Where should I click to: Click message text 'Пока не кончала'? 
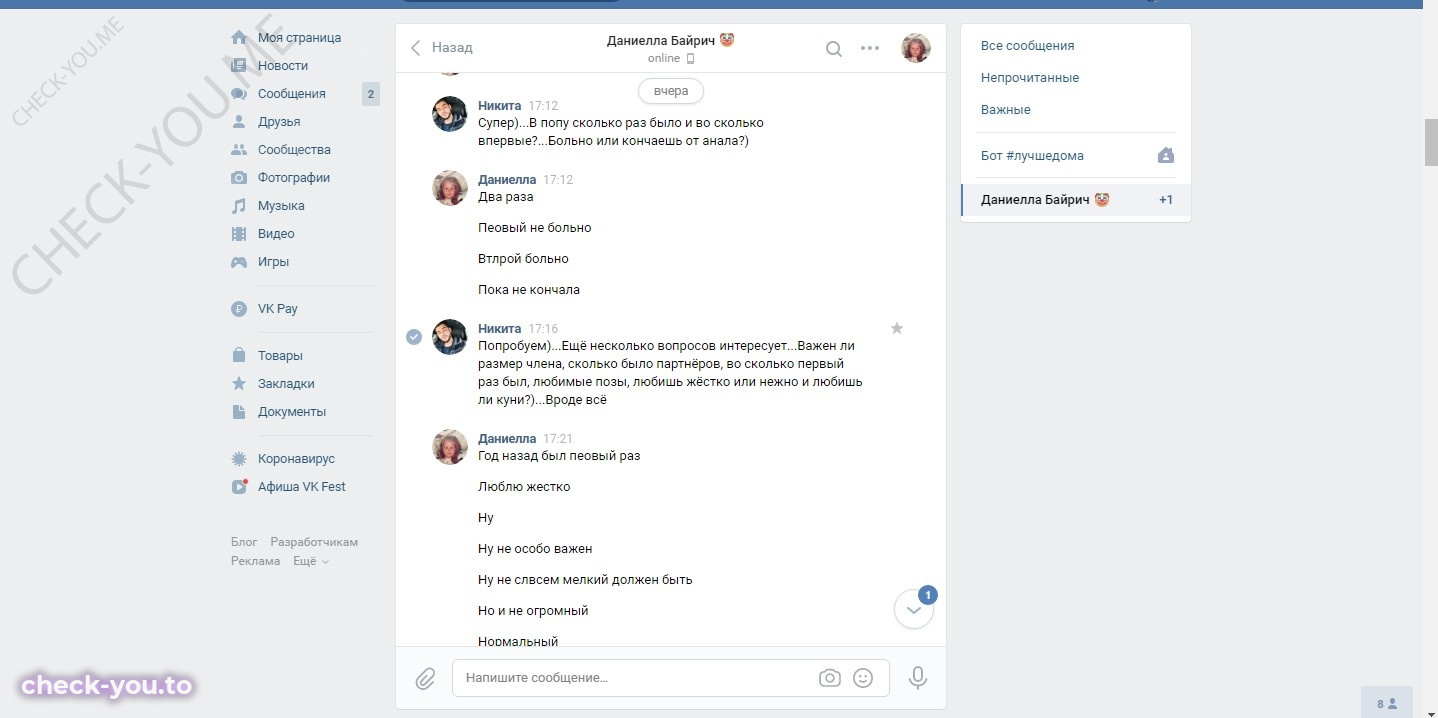pyautogui.click(x=529, y=290)
